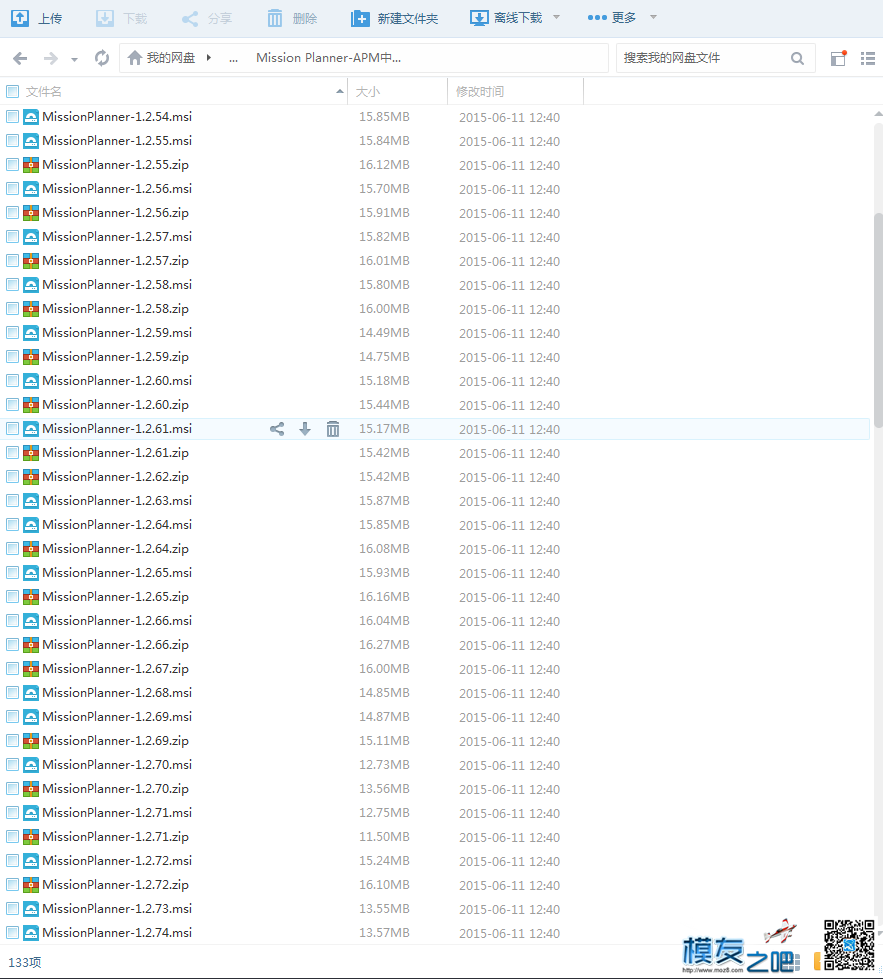Viewport: 883px width, 979px height.
Task: Click the scrollbar up arrow
Action: pos(878,114)
